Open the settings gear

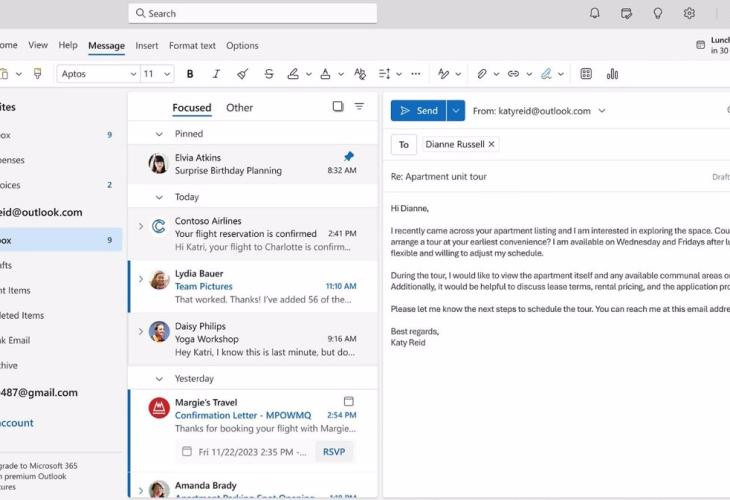point(689,13)
